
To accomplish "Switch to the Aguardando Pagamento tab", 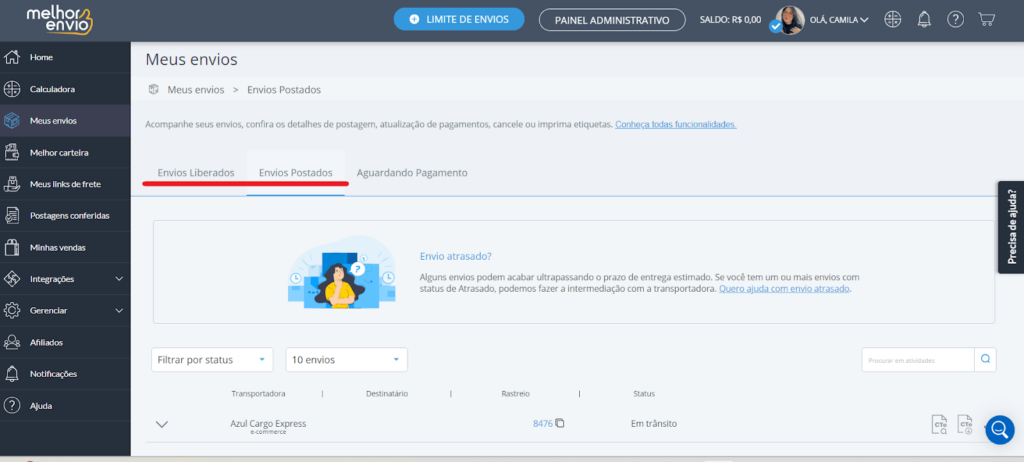I will tap(412, 173).
